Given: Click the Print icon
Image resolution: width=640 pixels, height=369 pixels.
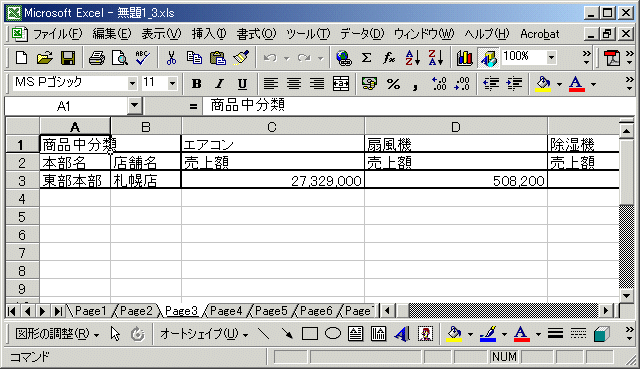Looking at the screenshot, I should pyautogui.click(x=97, y=58).
